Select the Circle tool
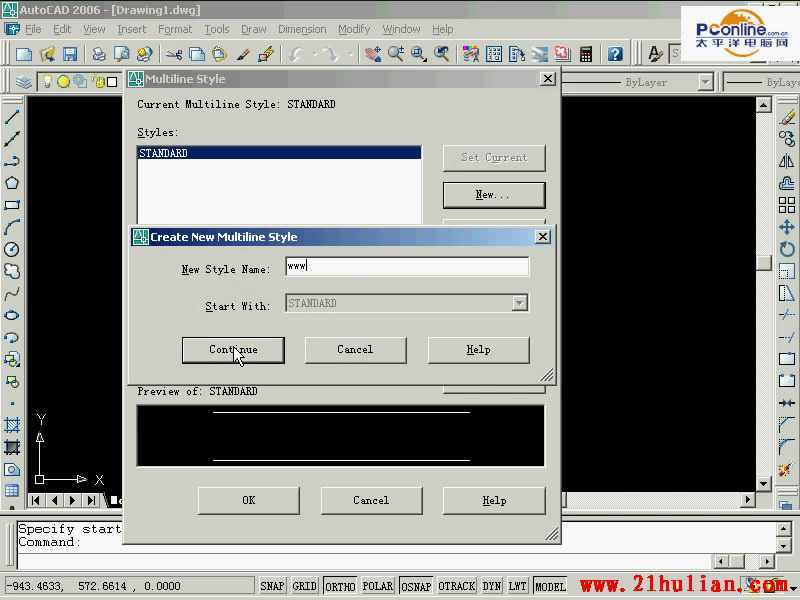Viewport: 800px width, 600px height. click(x=12, y=249)
